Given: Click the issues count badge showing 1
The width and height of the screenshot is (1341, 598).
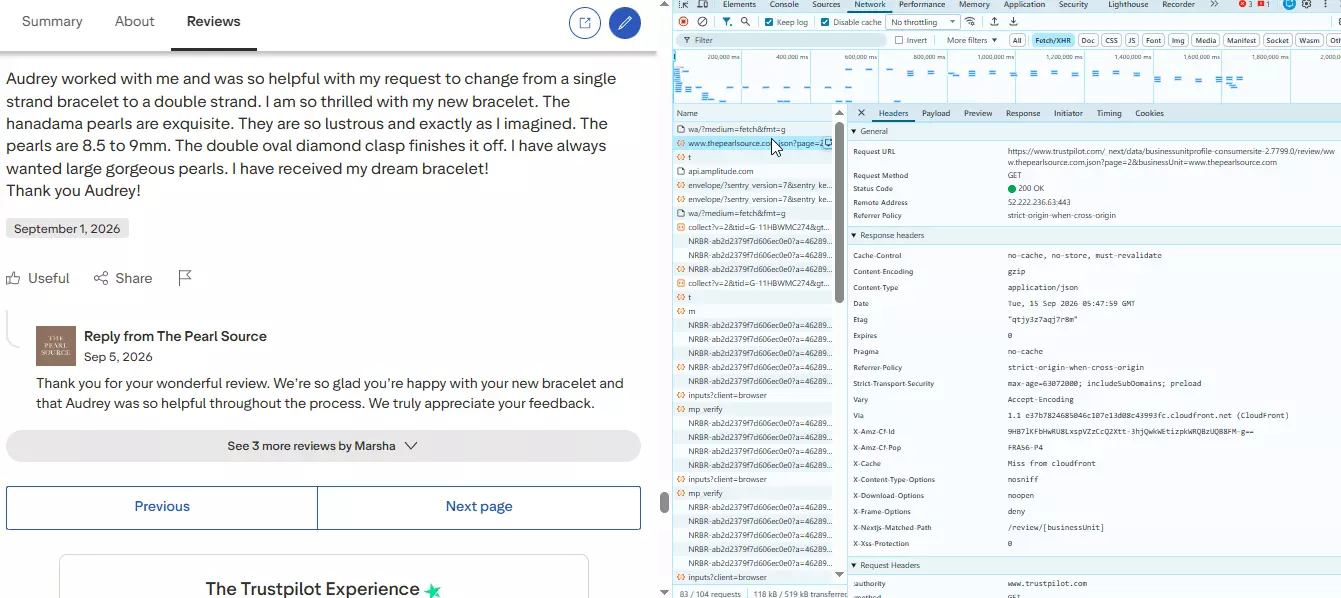Looking at the screenshot, I should tap(1264, 5).
